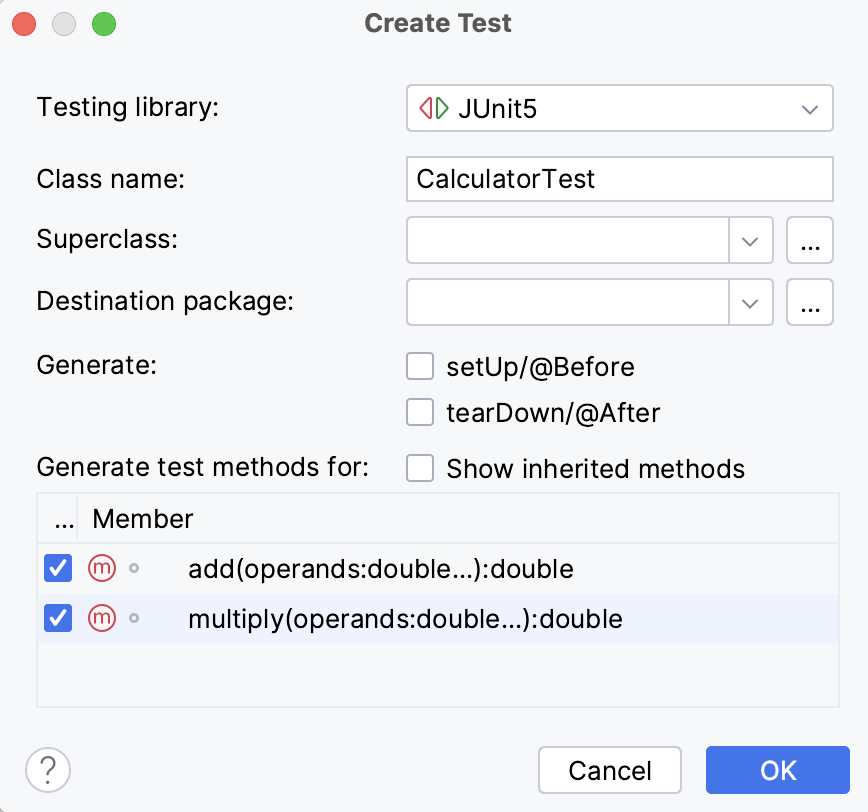Uncheck the add method test generation
This screenshot has width=868, height=812.
click(57, 568)
